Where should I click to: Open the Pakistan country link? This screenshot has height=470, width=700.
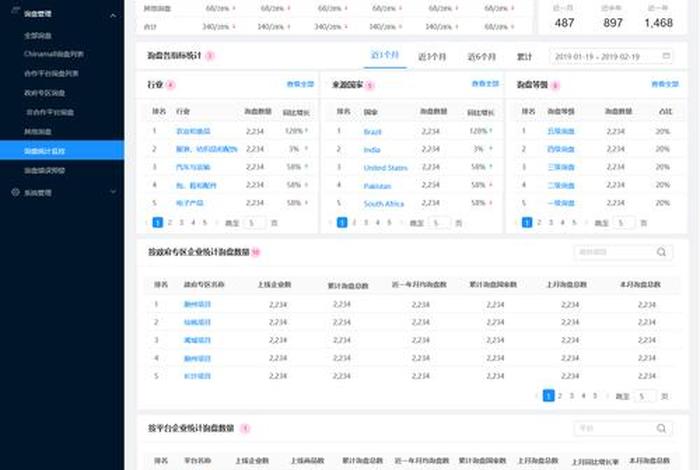[x=377, y=186]
